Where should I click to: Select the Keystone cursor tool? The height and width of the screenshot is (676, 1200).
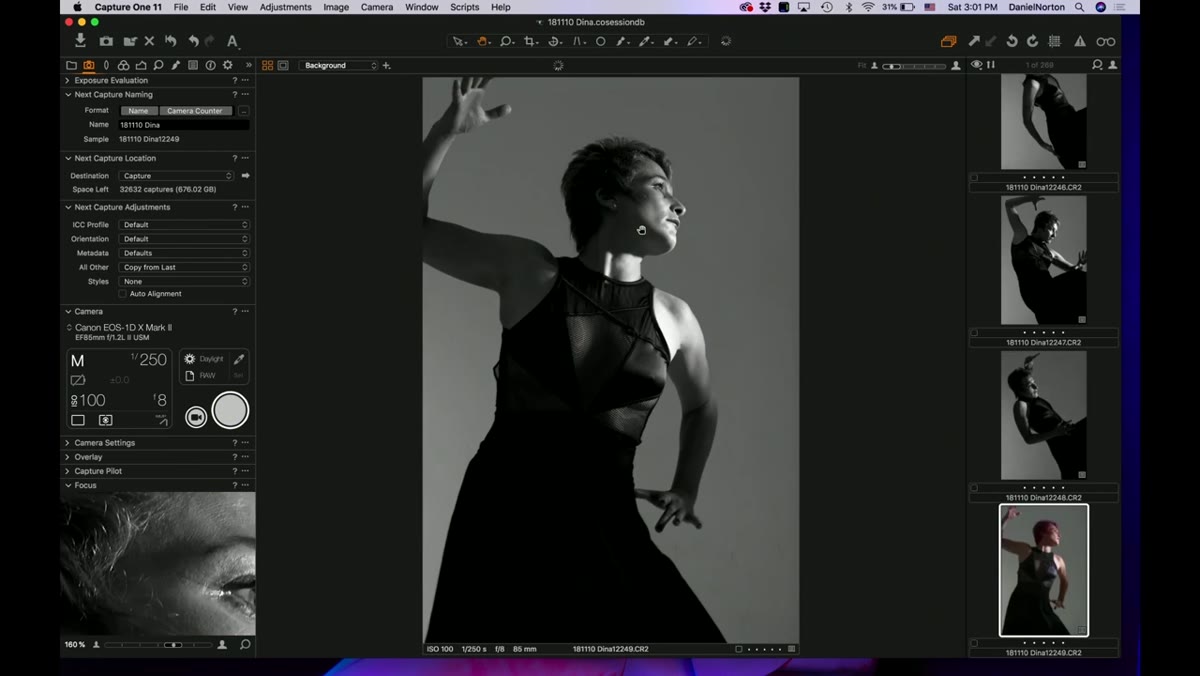click(x=578, y=41)
